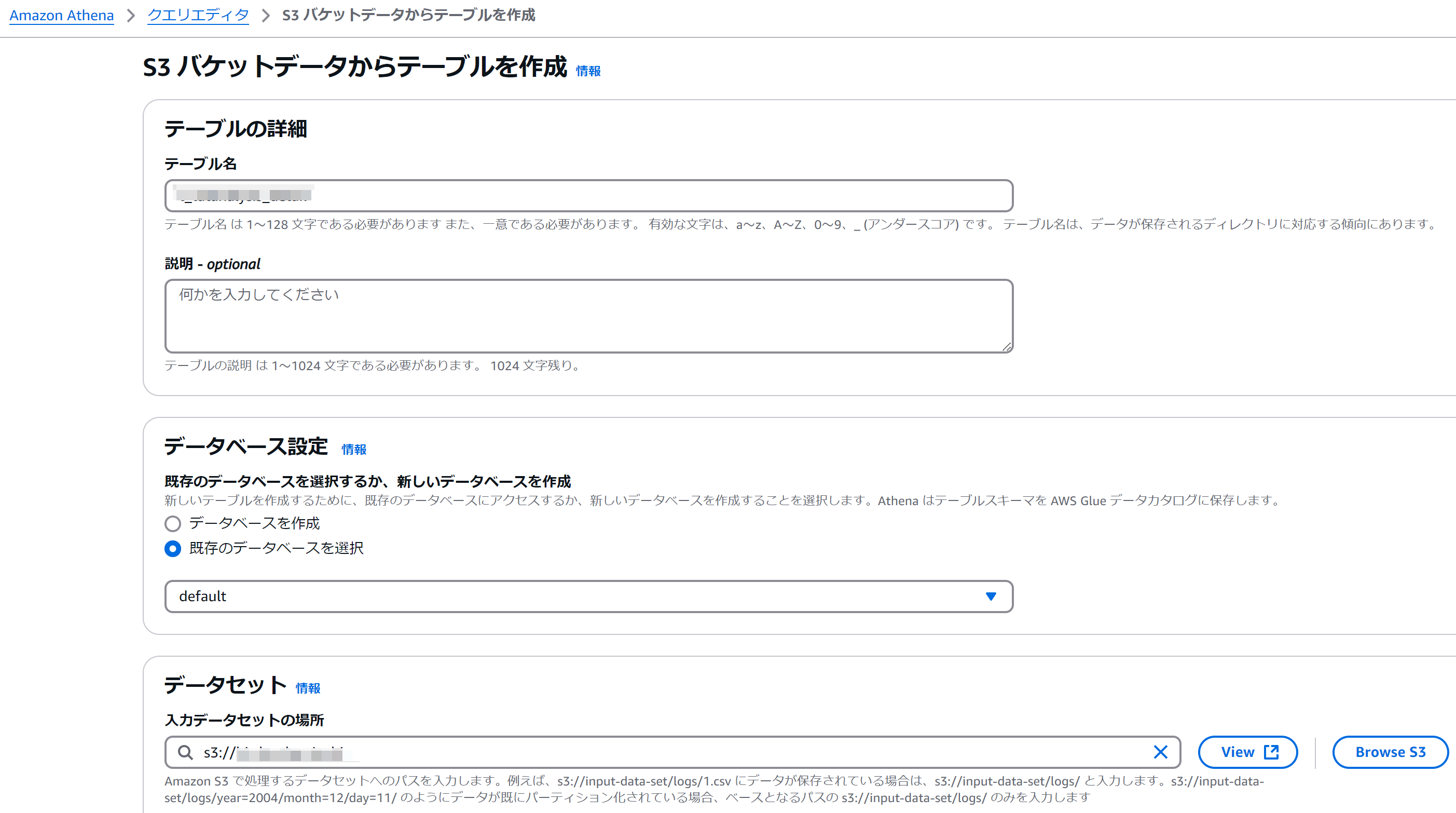Click the 説明 optional description textarea
The width and height of the screenshot is (1456, 813).
[588, 317]
